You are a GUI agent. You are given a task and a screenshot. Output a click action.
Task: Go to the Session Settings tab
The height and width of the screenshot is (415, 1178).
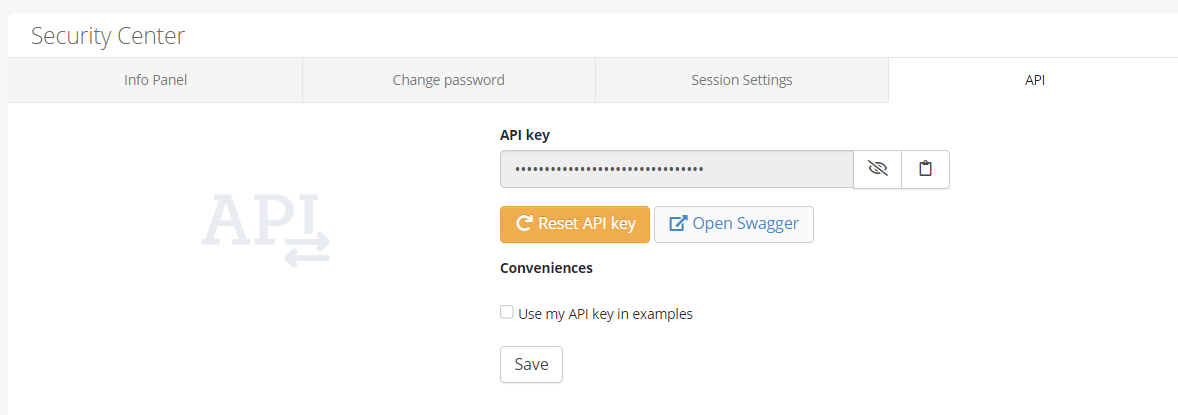pos(741,80)
